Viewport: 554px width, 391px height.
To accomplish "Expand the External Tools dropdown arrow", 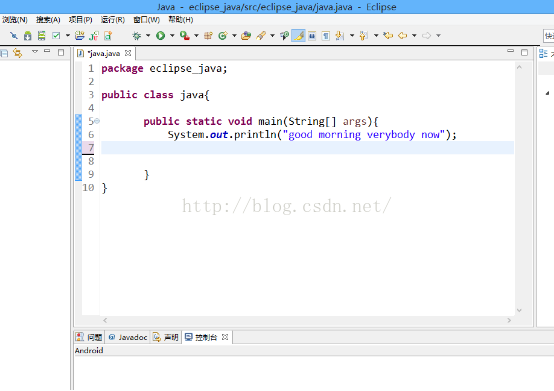I will click(x=196, y=36).
